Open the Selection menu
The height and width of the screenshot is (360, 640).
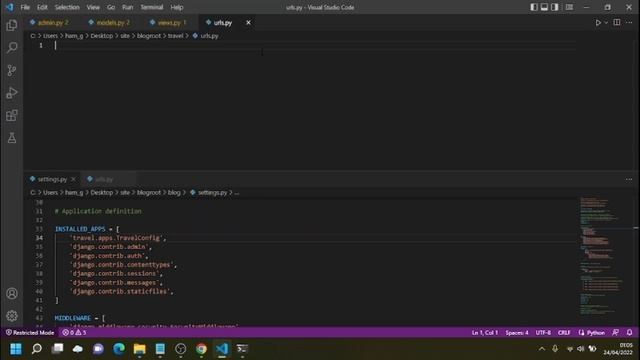point(67,7)
